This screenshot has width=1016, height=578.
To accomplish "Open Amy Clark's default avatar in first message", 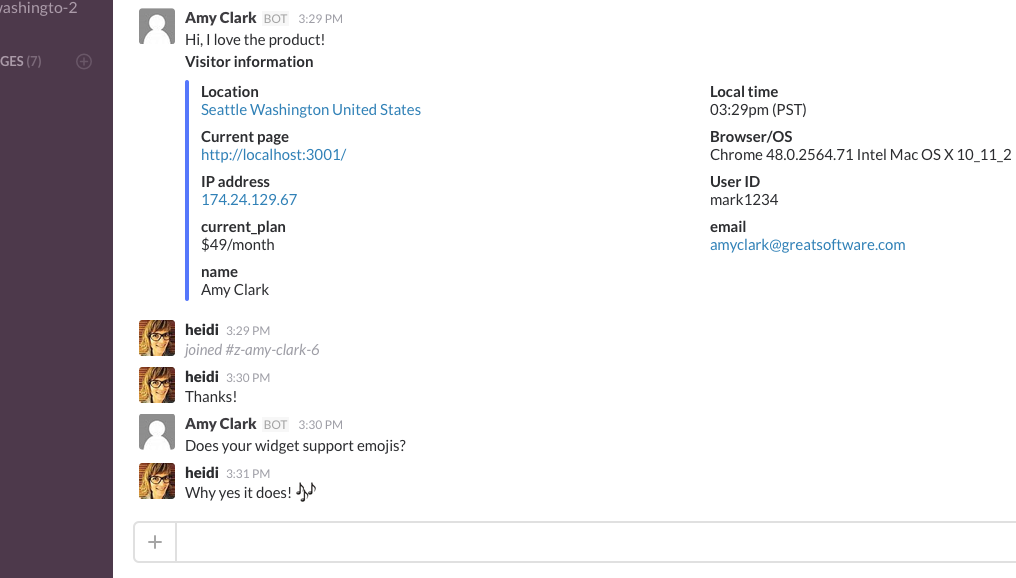I will click(157, 27).
